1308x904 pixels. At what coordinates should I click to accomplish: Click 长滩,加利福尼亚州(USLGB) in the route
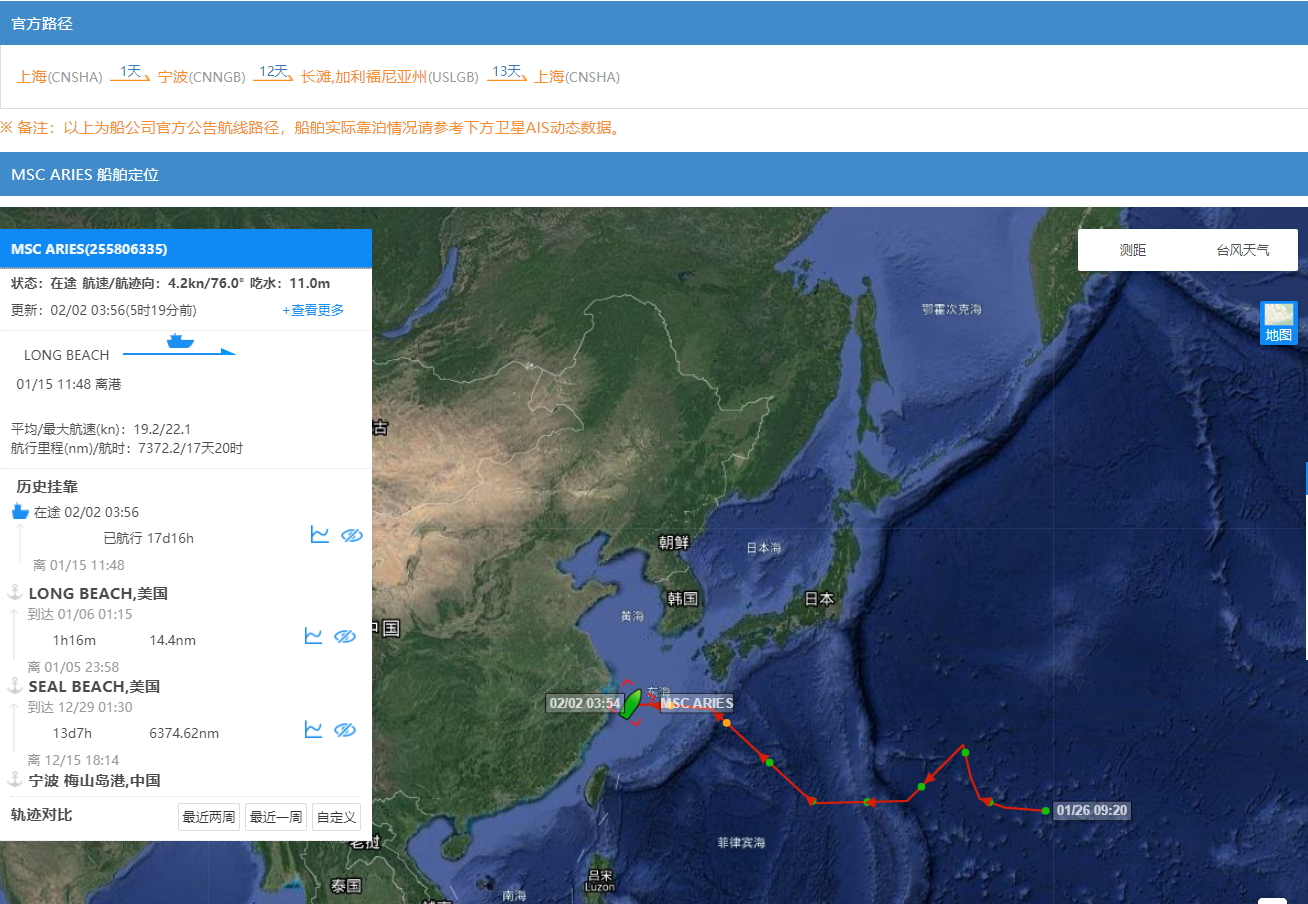pos(391,77)
